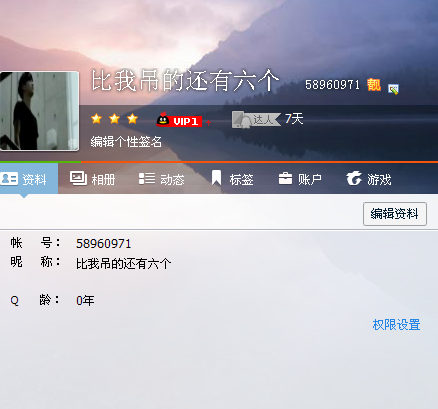Viewport: 438px width, 409px height.
Task: Open the 权限设置 link
Action: (396, 325)
